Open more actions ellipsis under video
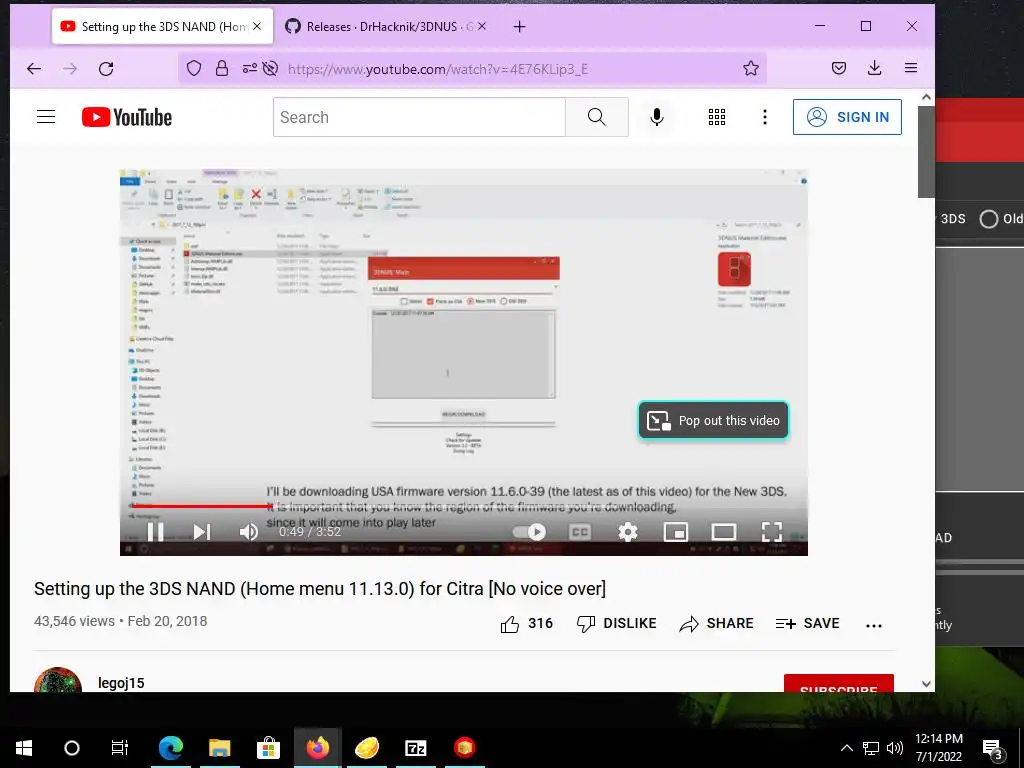Image resolution: width=1024 pixels, height=768 pixels. (874, 625)
